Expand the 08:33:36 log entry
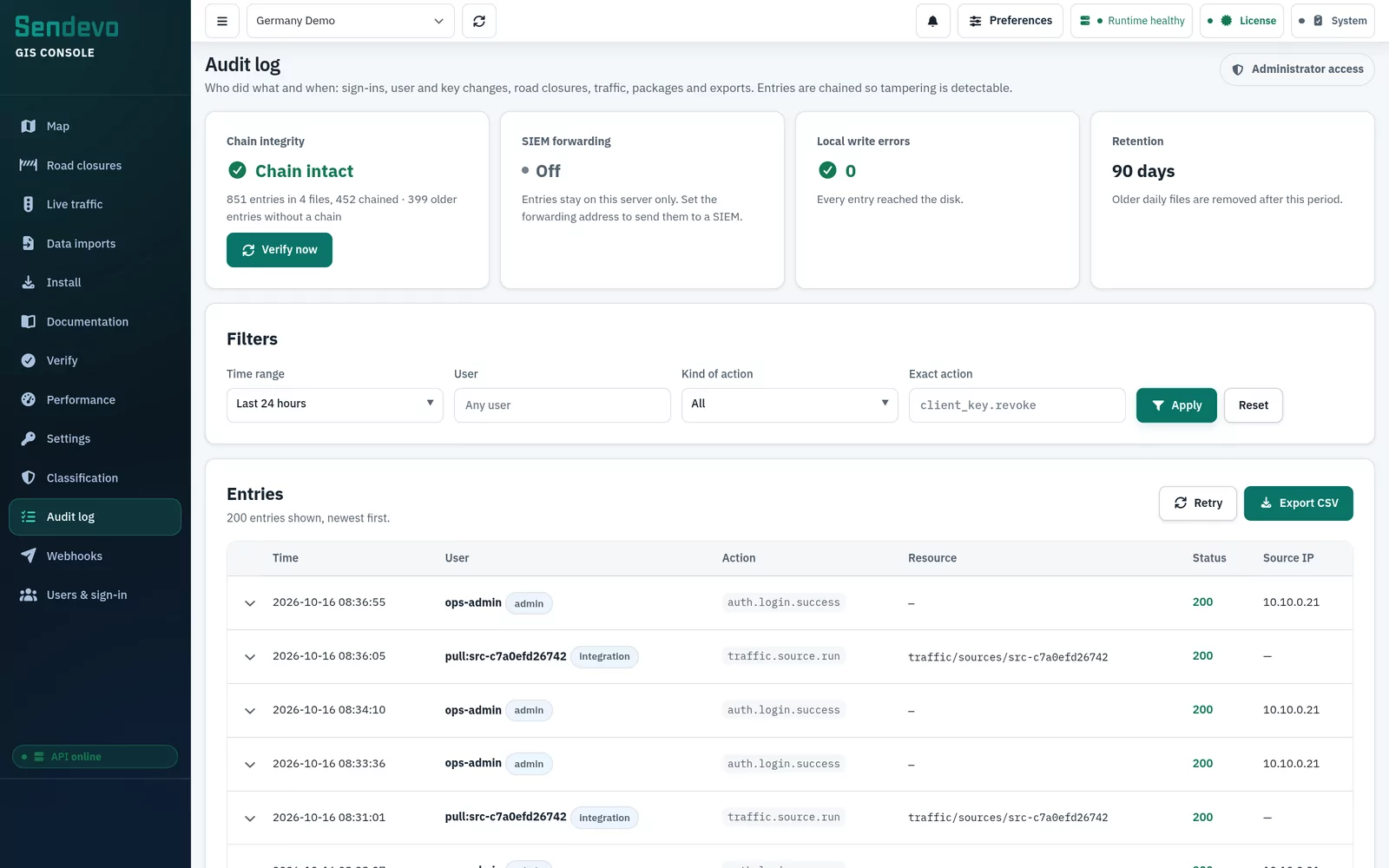The height and width of the screenshot is (868, 1389). 250,764
